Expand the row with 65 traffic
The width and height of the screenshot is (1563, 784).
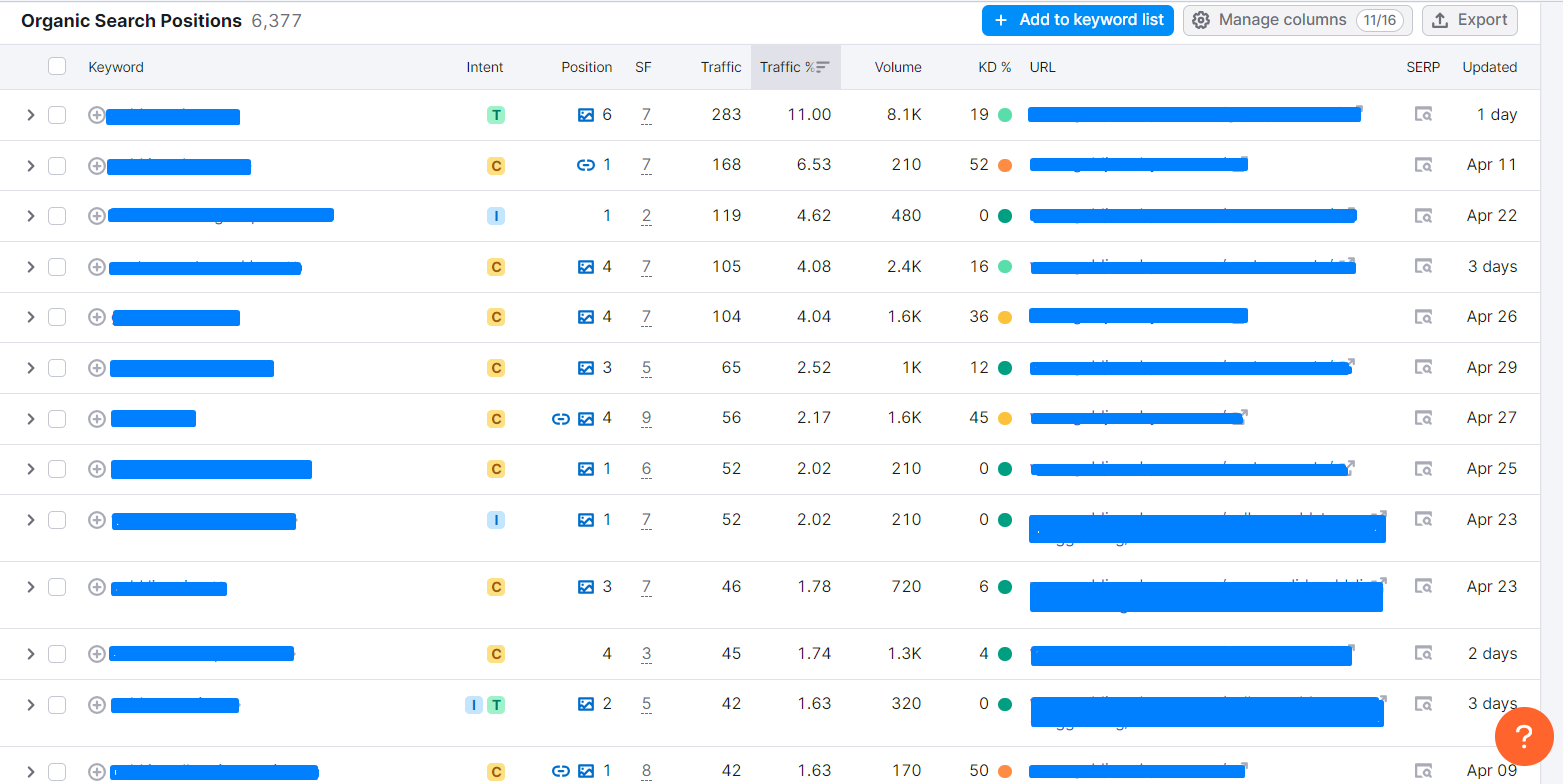(x=30, y=368)
